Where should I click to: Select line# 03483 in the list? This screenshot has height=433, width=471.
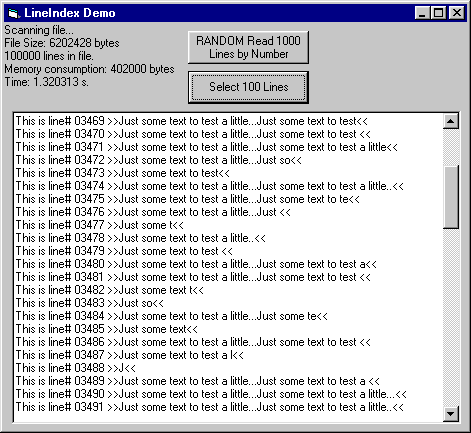228,303
